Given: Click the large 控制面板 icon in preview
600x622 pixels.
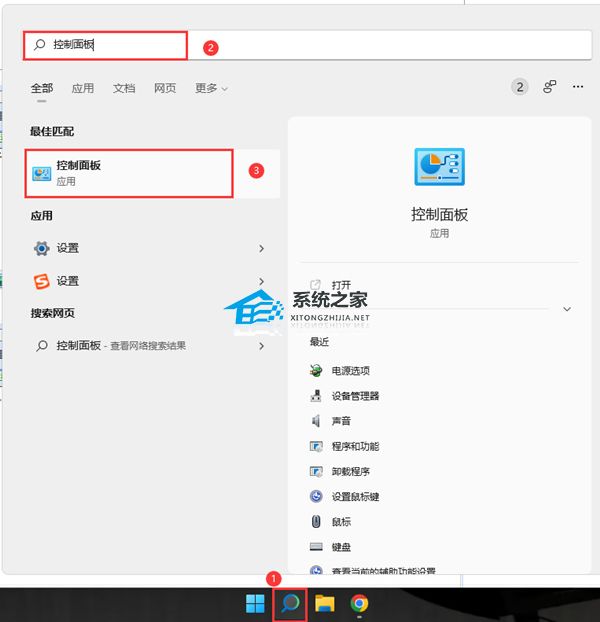Looking at the screenshot, I should click(439, 167).
